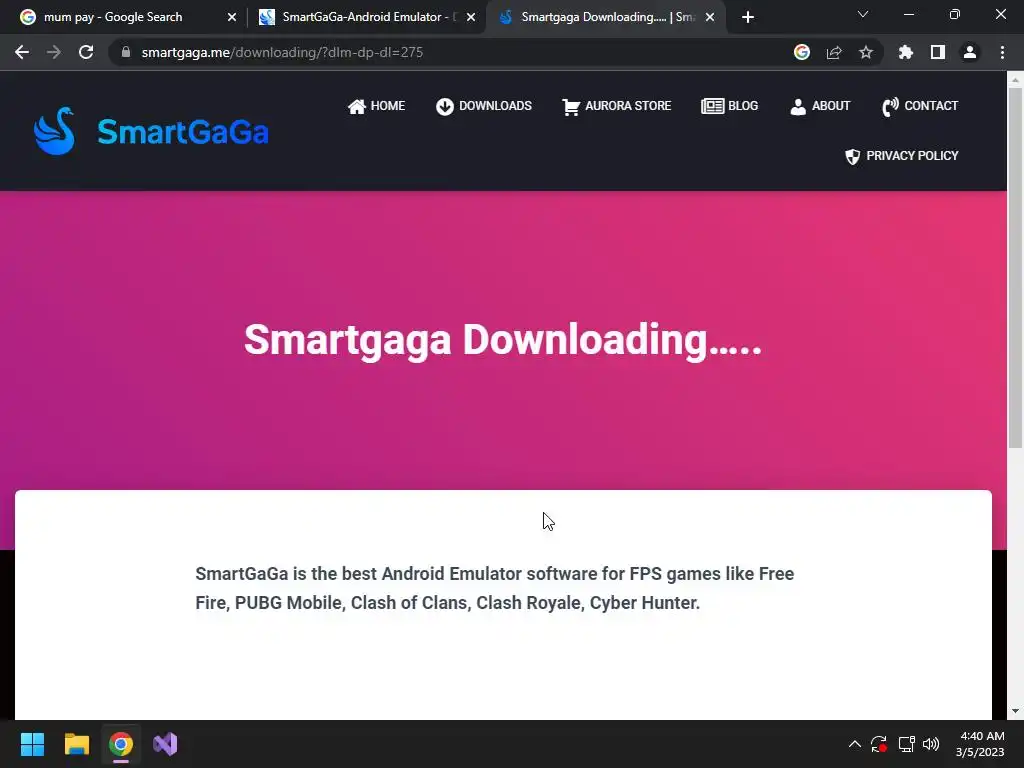1024x768 pixels.
Task: Open the Chrome profile avatar
Action: tap(970, 52)
